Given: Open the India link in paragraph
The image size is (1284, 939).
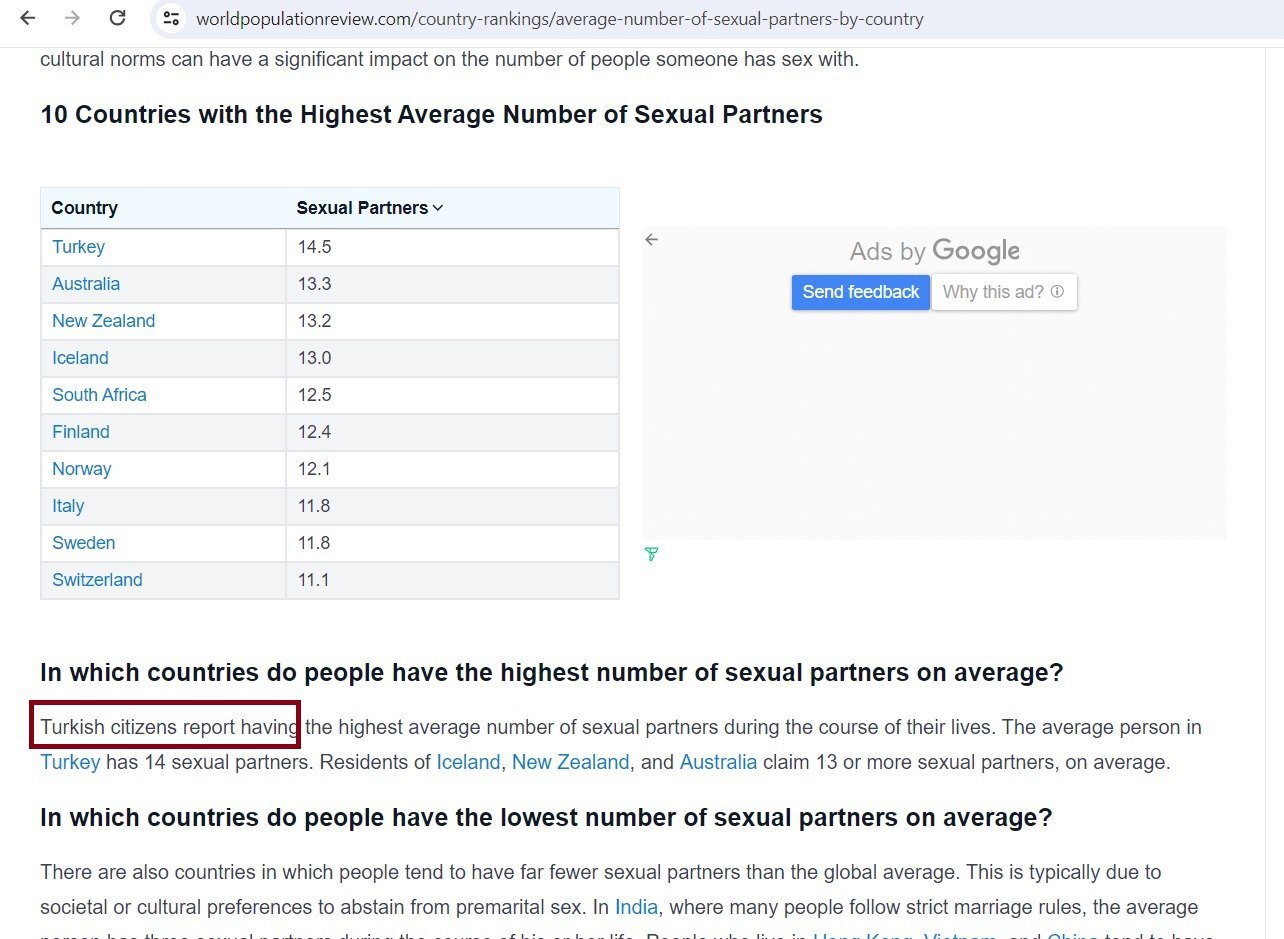Looking at the screenshot, I should [636, 907].
